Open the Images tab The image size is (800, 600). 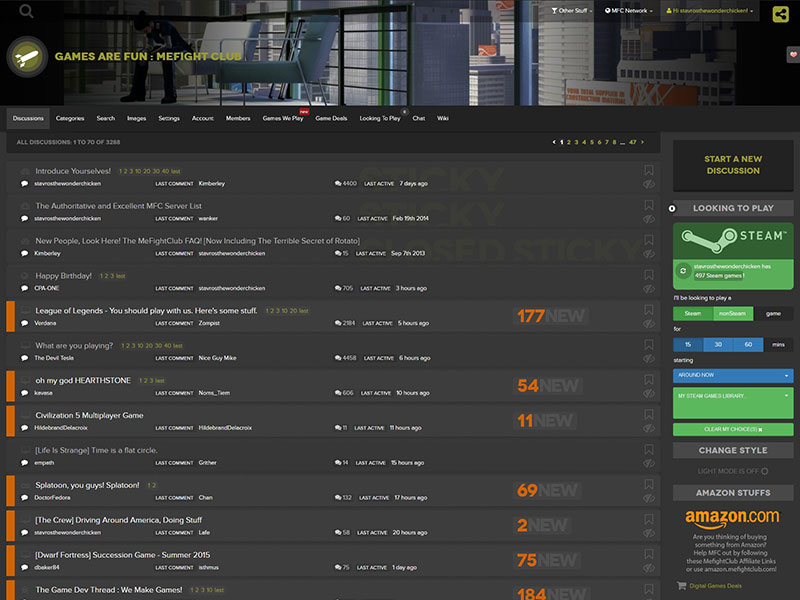136,118
